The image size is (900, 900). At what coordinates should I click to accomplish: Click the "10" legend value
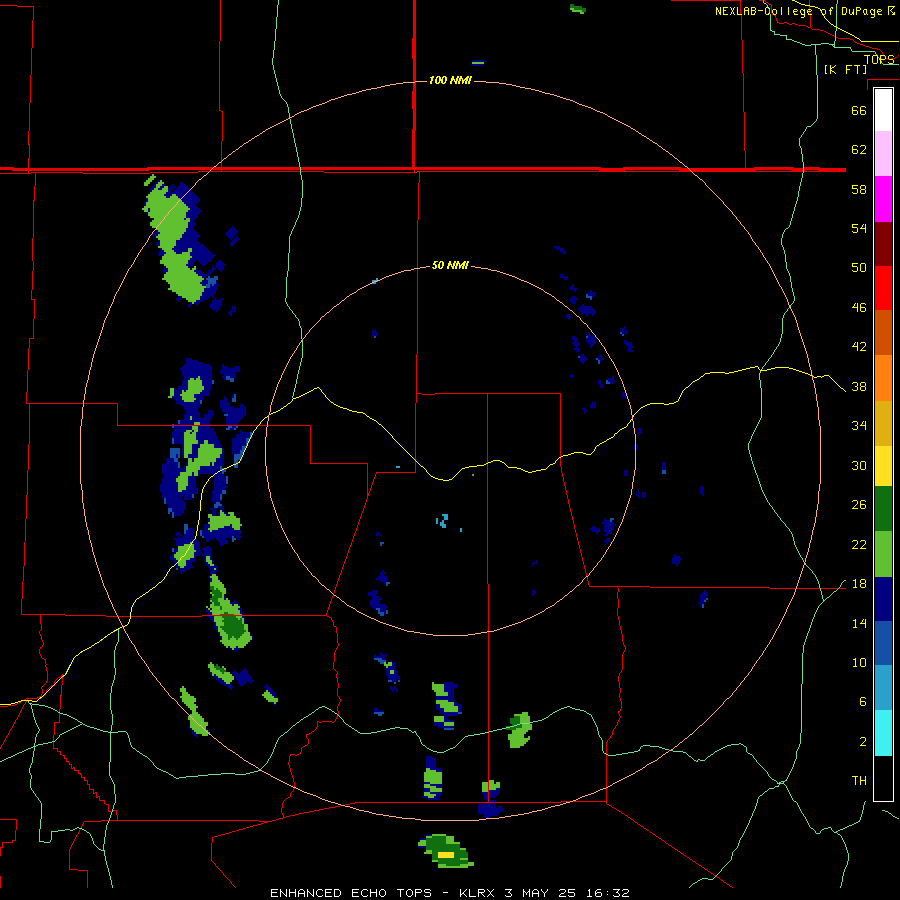click(x=859, y=663)
